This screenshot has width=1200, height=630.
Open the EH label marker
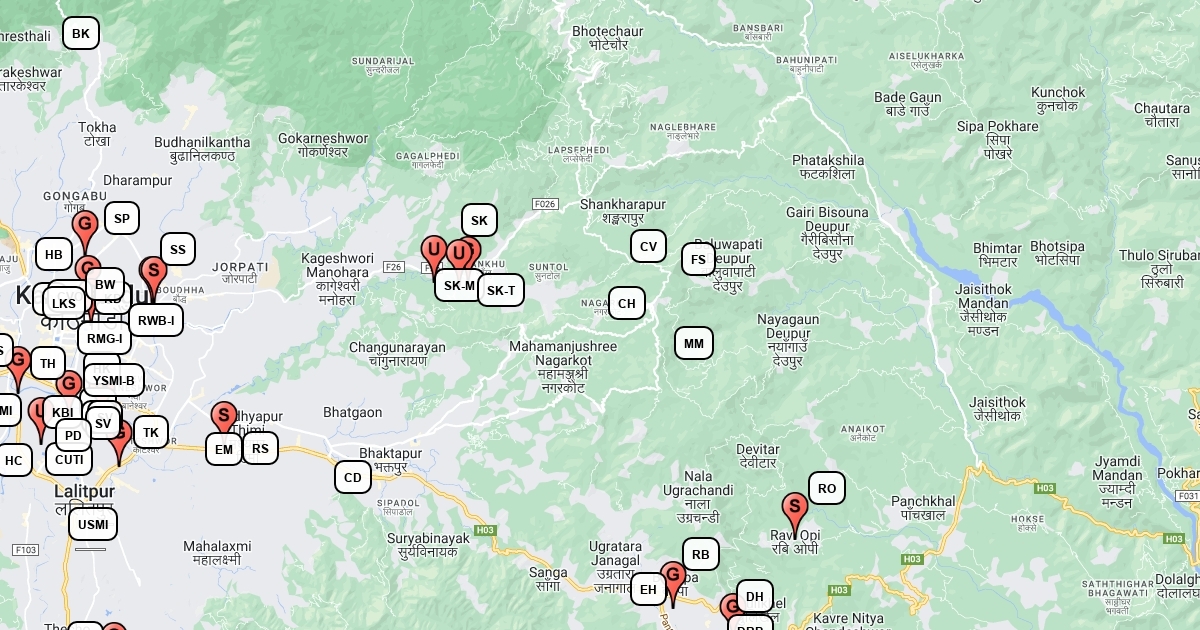(x=648, y=589)
